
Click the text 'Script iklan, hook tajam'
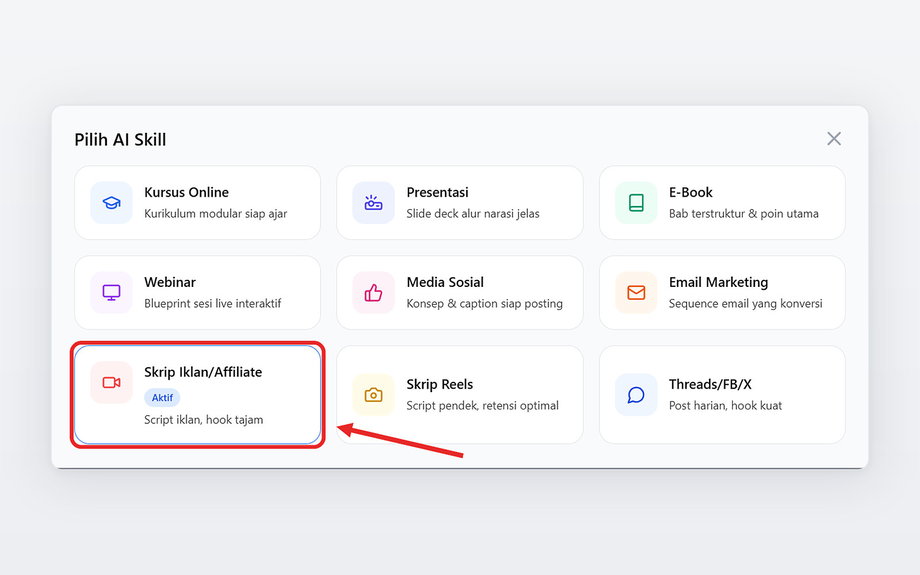[x=204, y=420]
